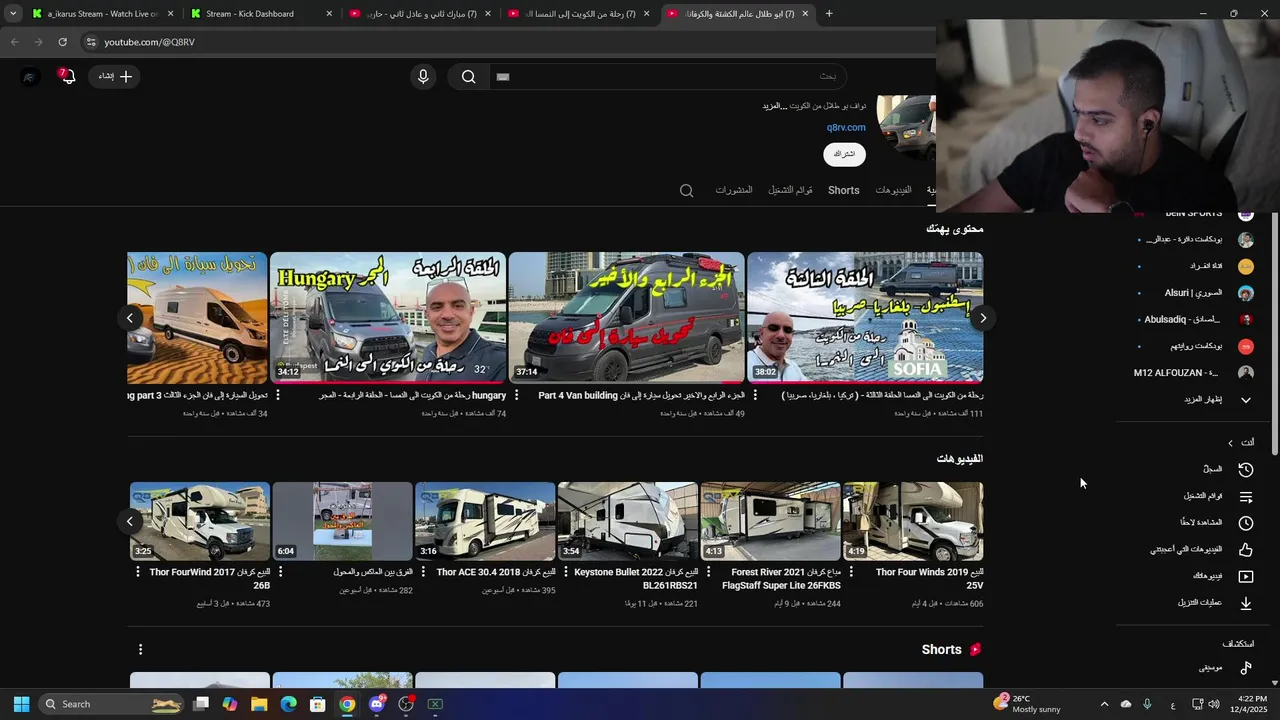Image resolution: width=1280 pixels, height=720 pixels.
Task: Open the Your videos play-box icon
Action: [1246, 576]
